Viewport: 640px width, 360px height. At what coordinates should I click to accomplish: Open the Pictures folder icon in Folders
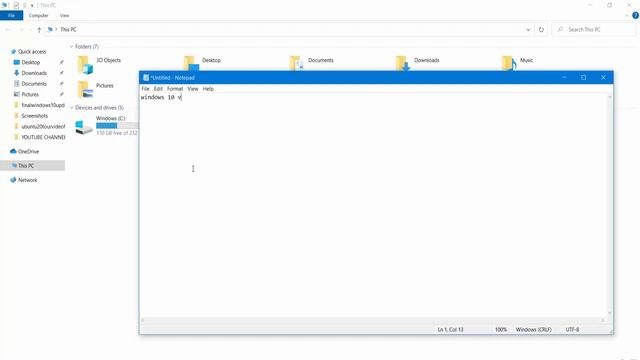click(85, 90)
